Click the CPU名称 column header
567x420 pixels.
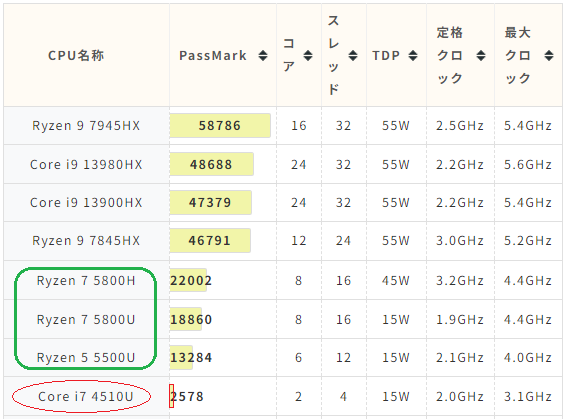pyautogui.click(x=76, y=56)
